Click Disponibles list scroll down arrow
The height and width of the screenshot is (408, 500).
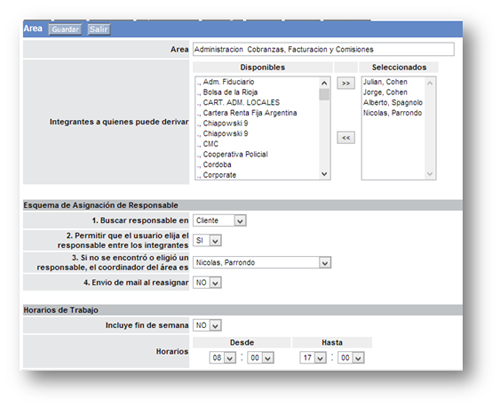tap(324, 174)
